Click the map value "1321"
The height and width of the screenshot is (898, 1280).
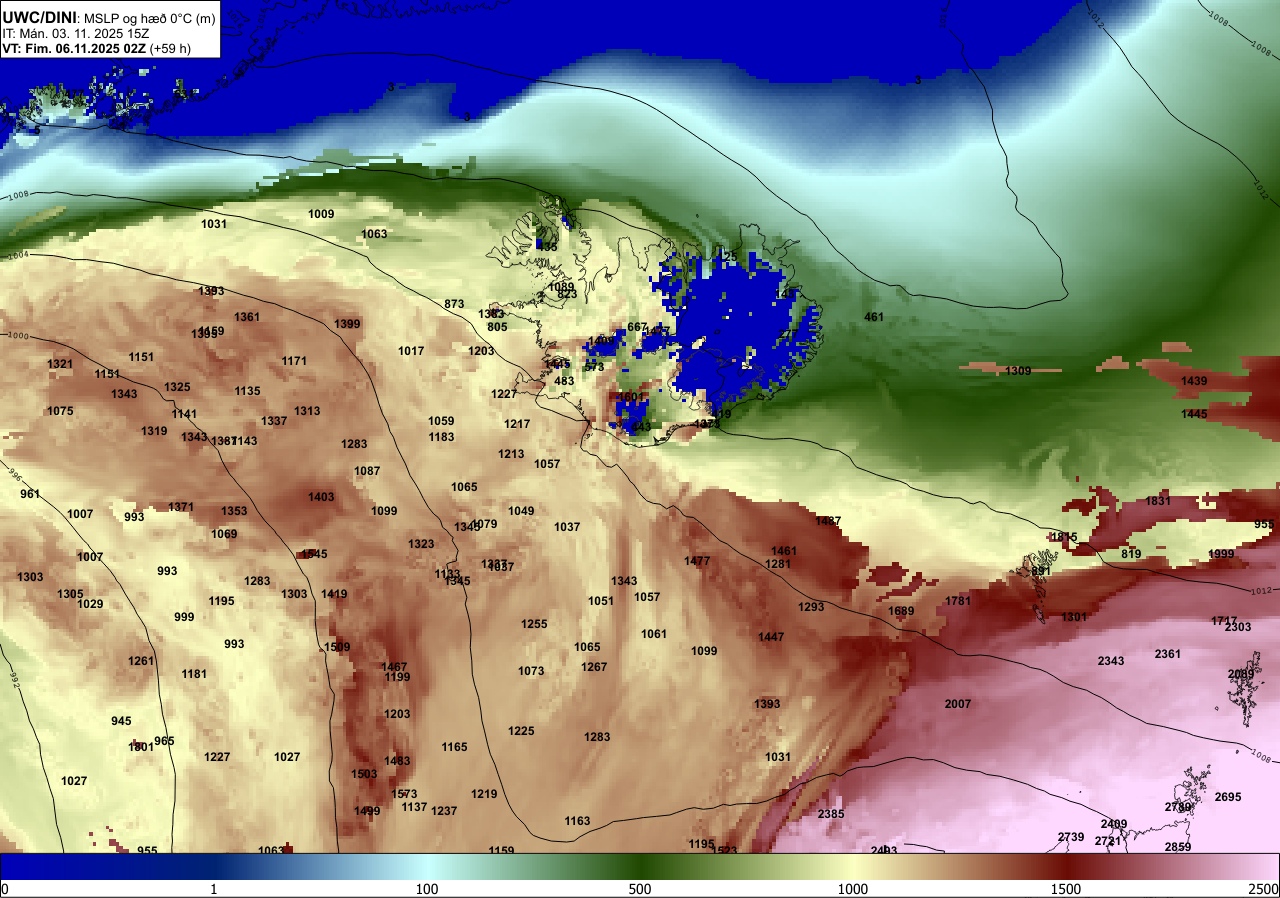click(x=60, y=364)
